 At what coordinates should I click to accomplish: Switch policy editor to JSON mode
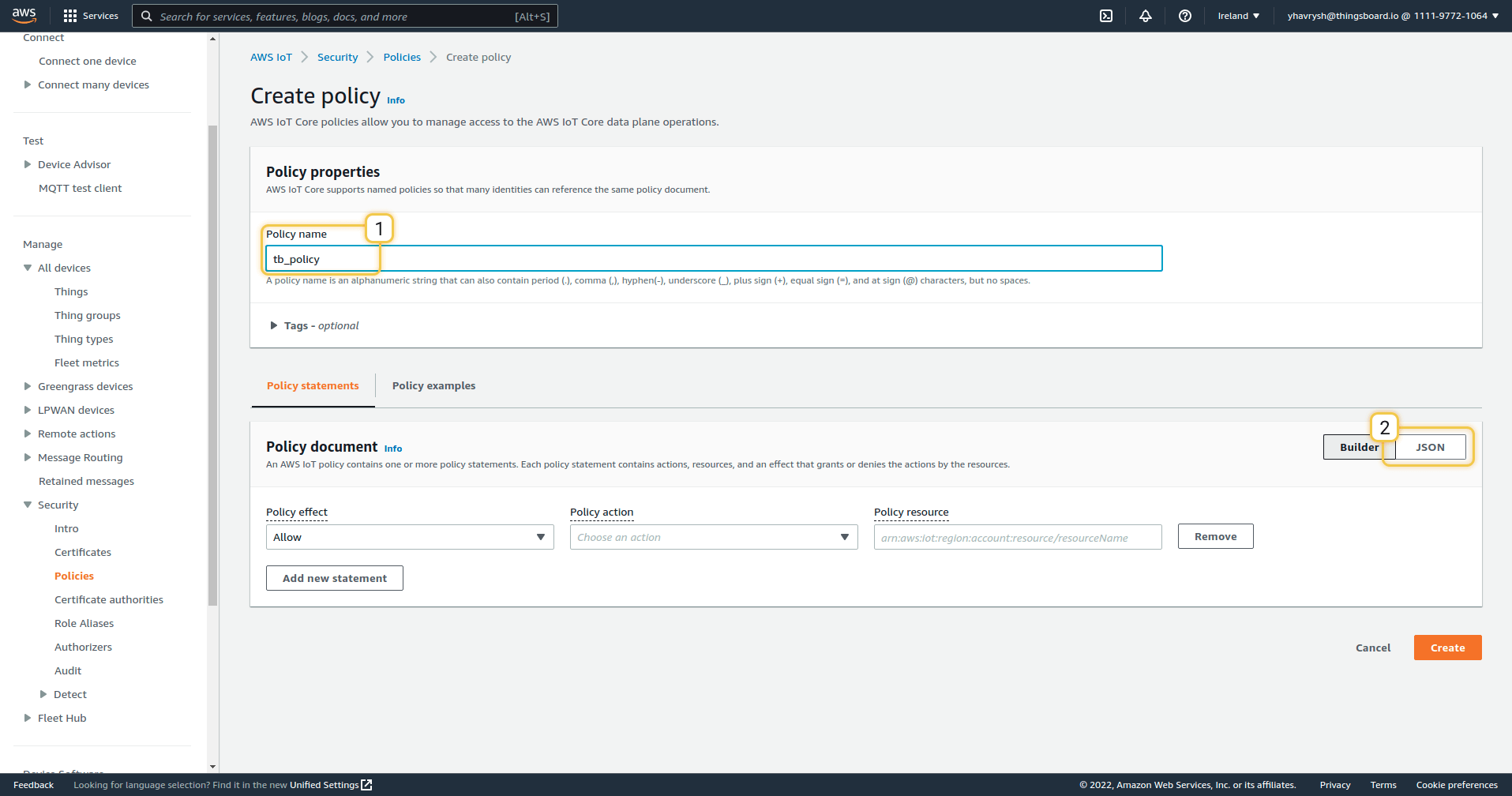[1430, 447]
